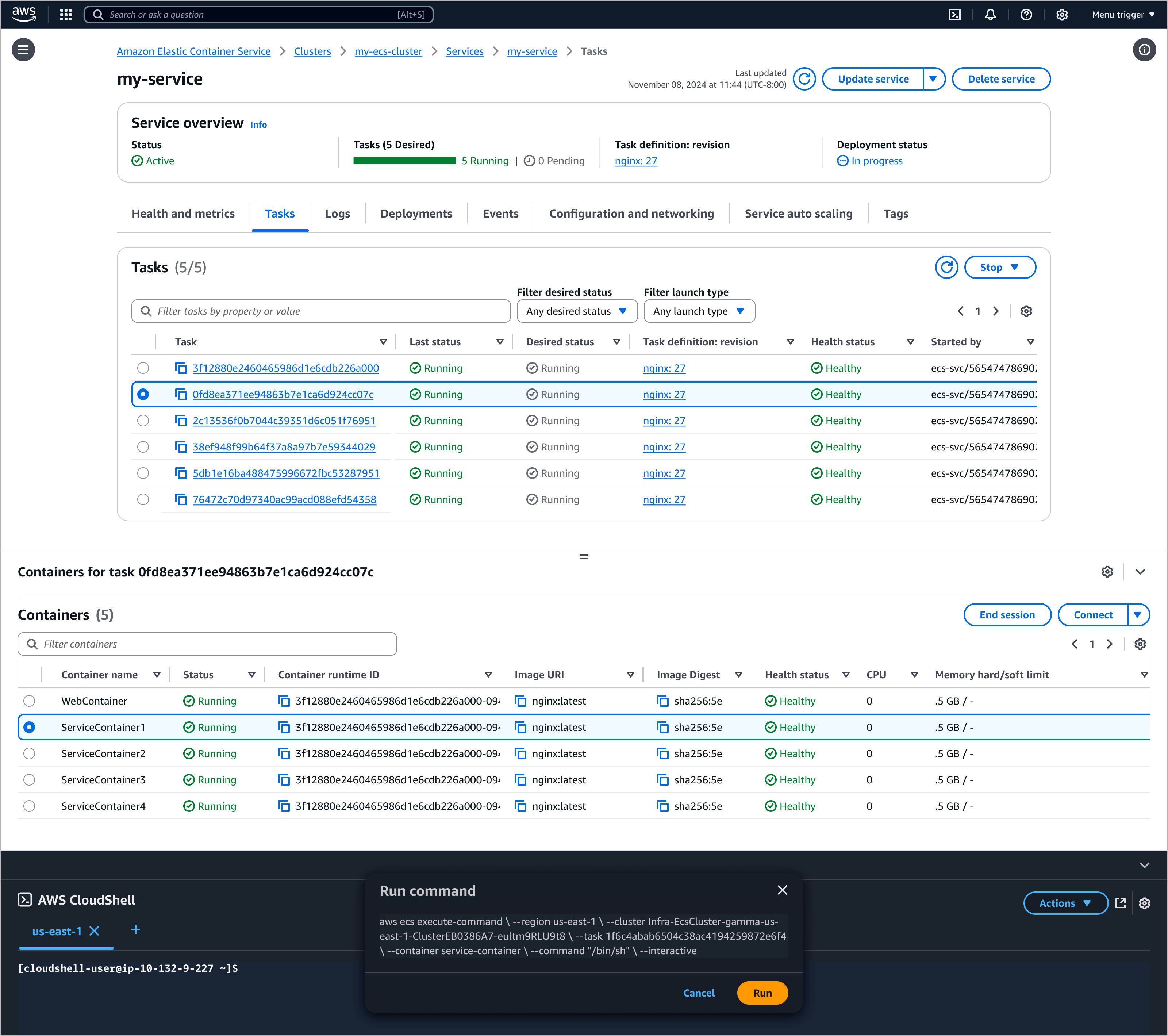The image size is (1168, 1036).
Task: Open the Menu trigger account dropdown
Action: point(1123,14)
